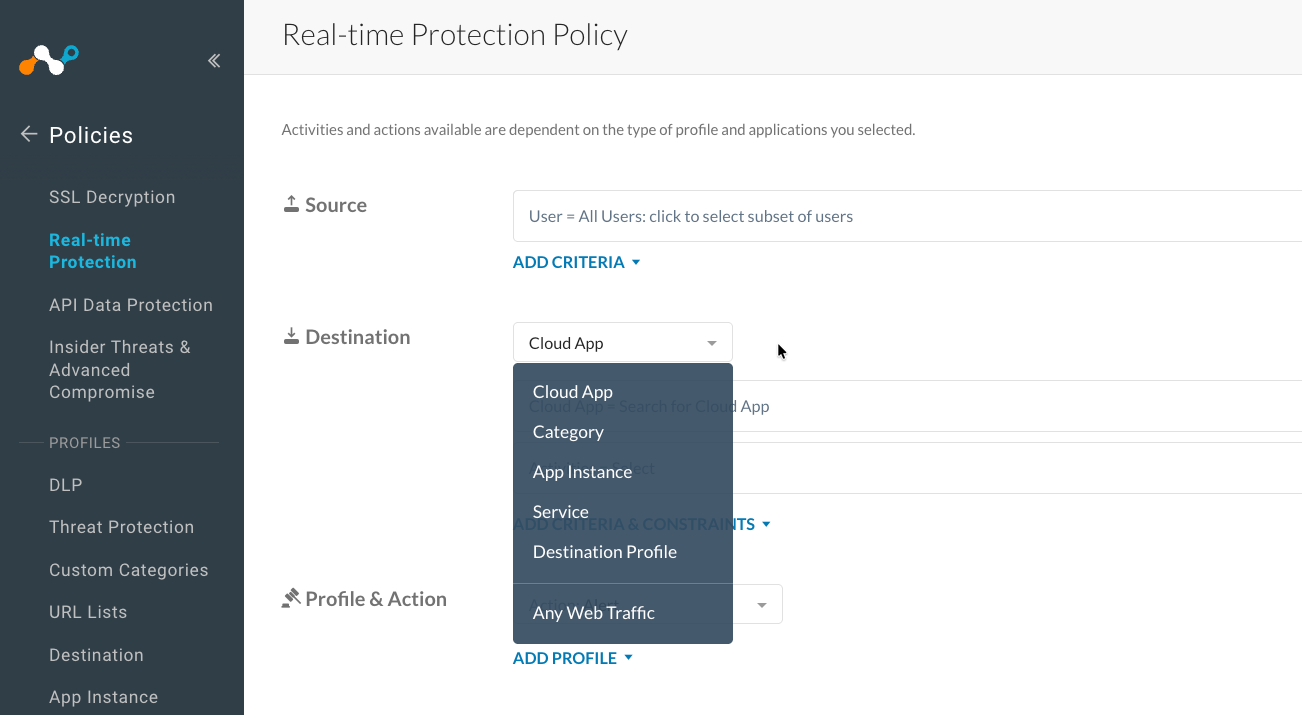This screenshot has width=1302, height=715.
Task: Click the Destination section label
Action: 358,337
